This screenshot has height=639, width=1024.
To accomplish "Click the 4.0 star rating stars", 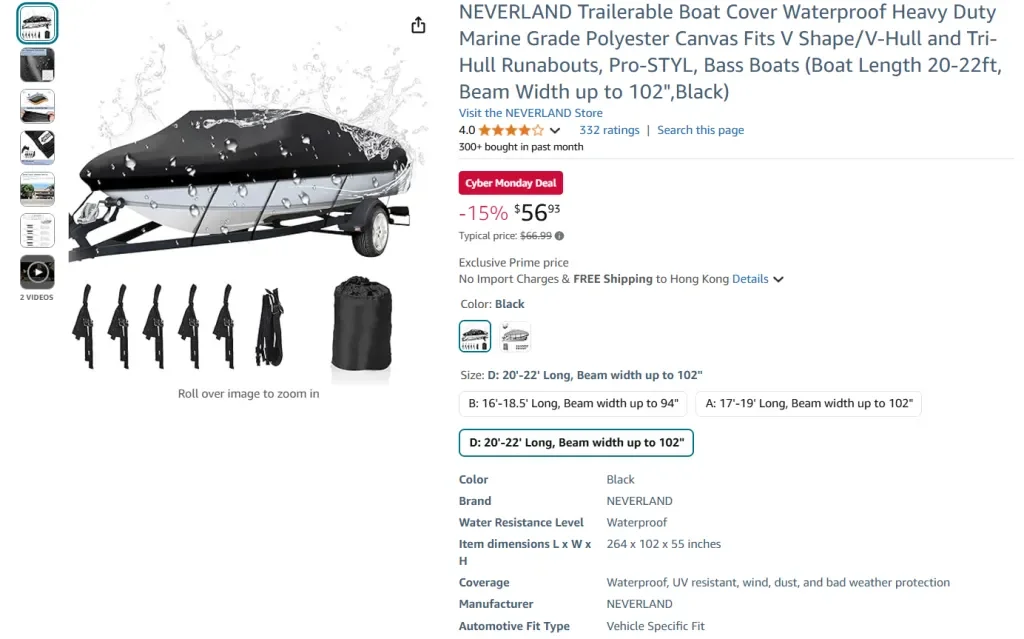I will coord(509,130).
